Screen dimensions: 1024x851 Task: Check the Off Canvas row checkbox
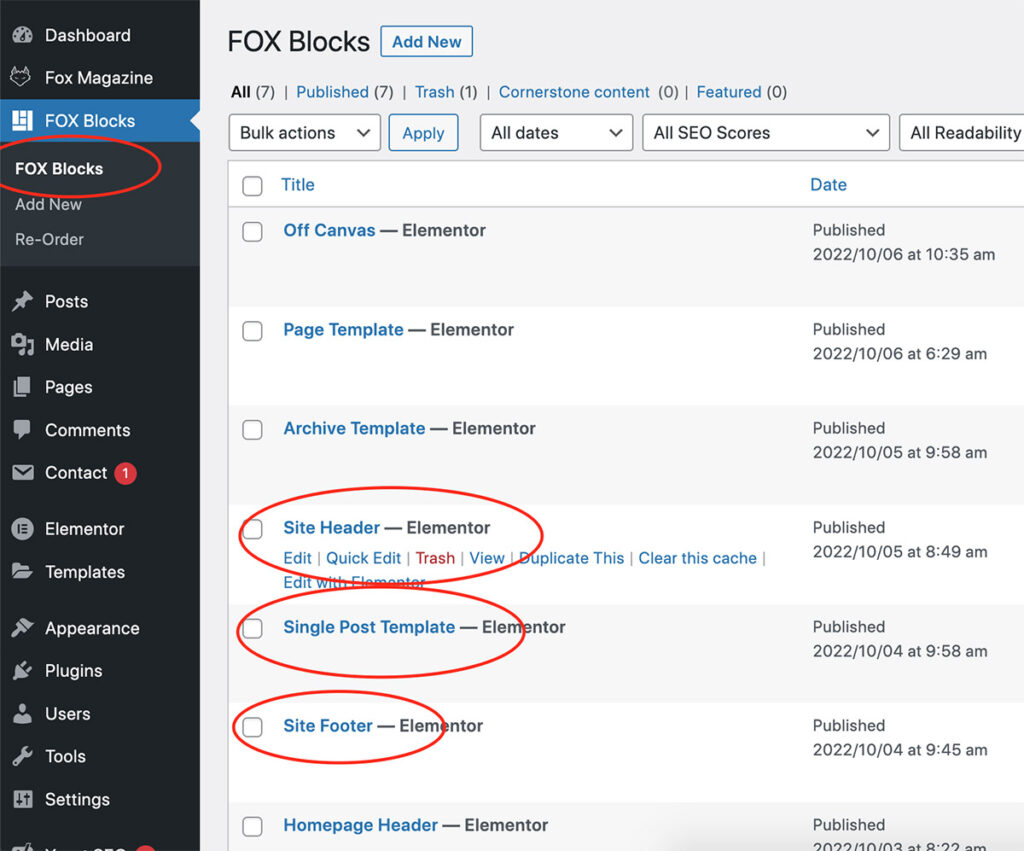point(252,231)
